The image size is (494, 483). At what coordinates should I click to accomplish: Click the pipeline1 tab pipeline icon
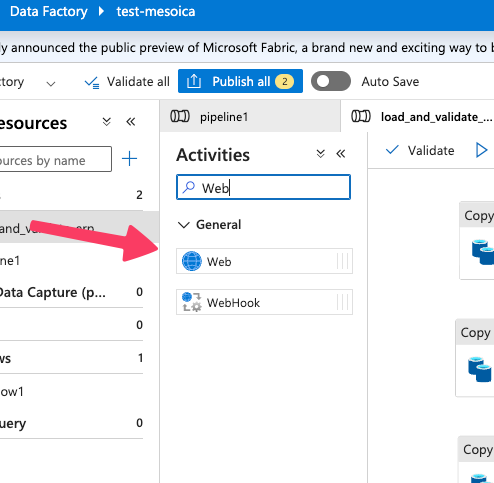point(180,116)
